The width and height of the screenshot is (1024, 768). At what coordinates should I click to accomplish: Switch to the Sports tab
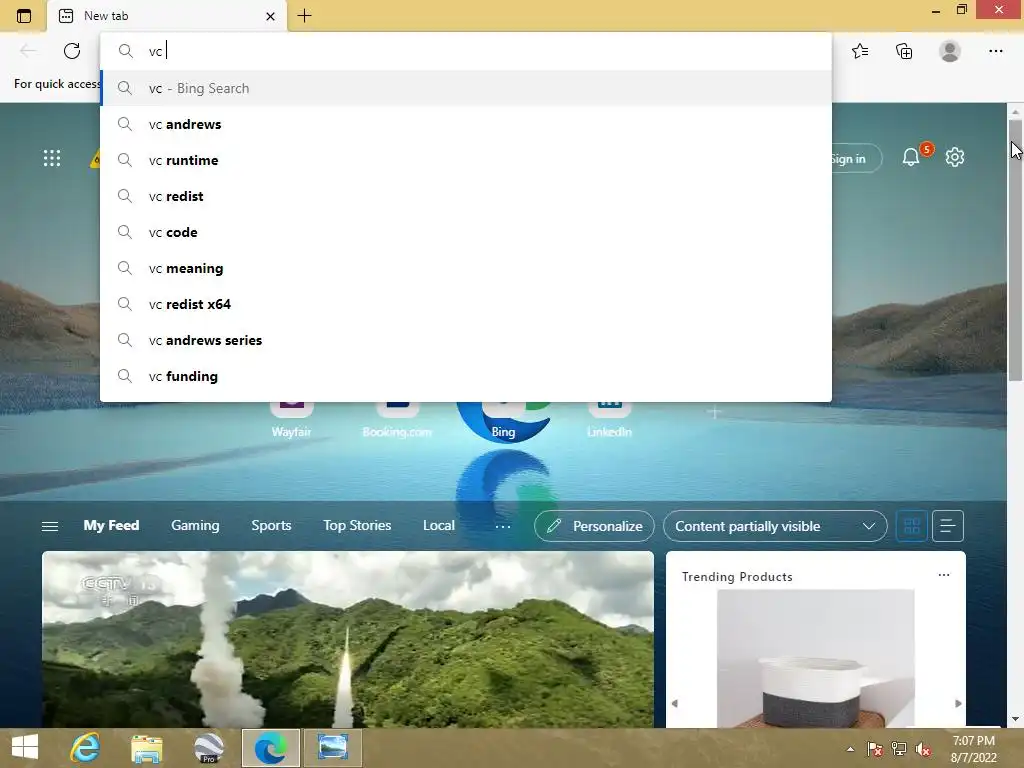(271, 526)
